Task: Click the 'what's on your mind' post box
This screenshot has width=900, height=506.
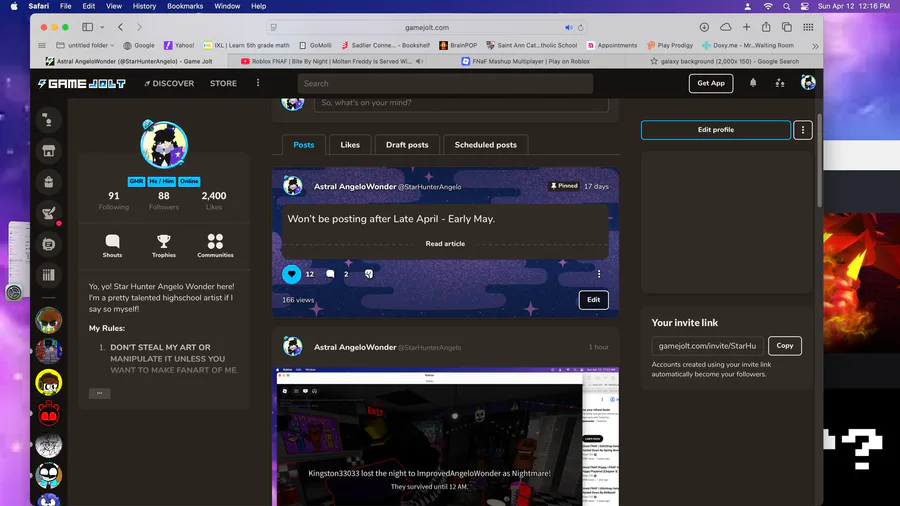Action: point(461,103)
